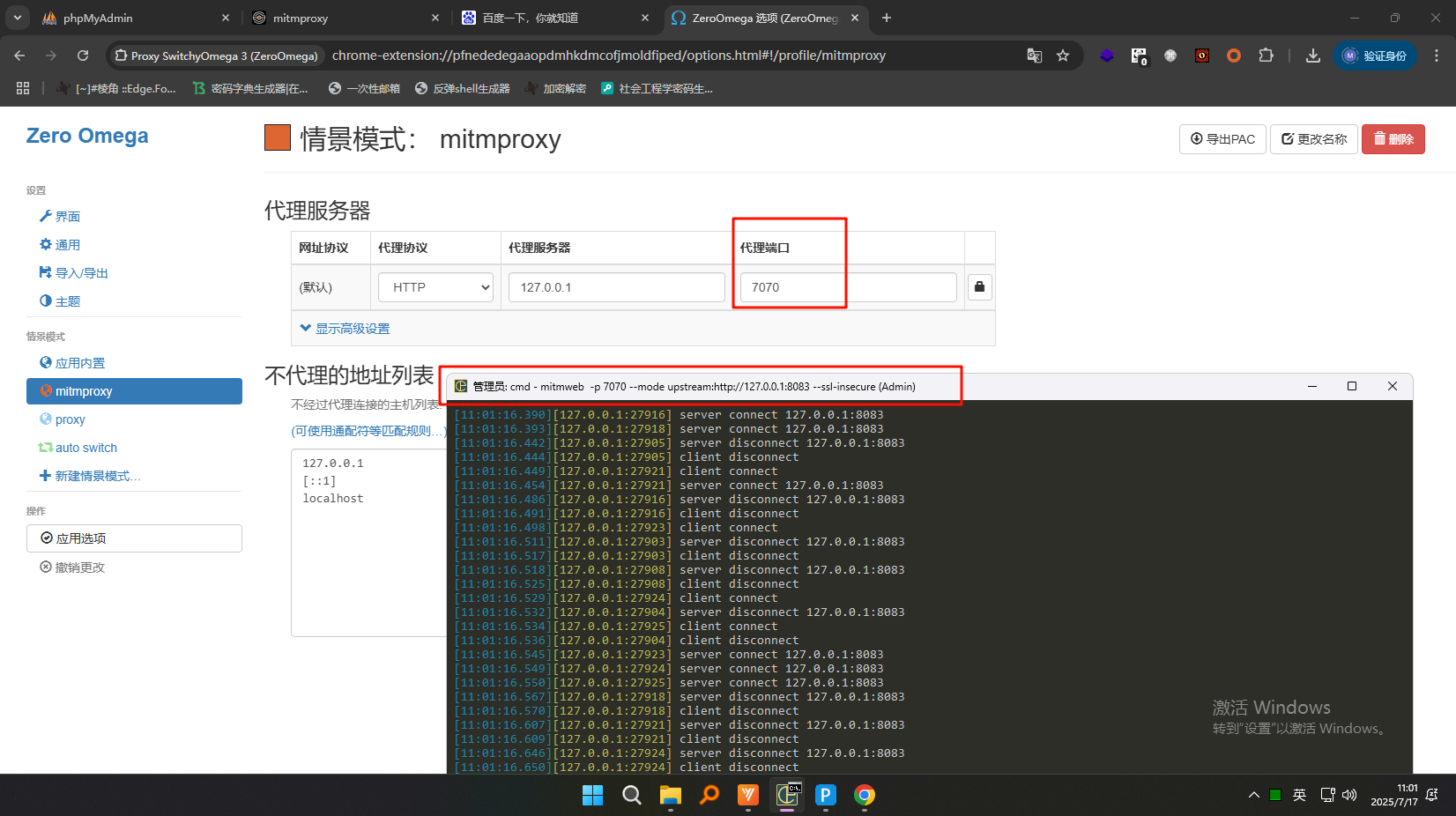
Task: Open the taskbar clock showing 11:01
Action: coord(1394,795)
